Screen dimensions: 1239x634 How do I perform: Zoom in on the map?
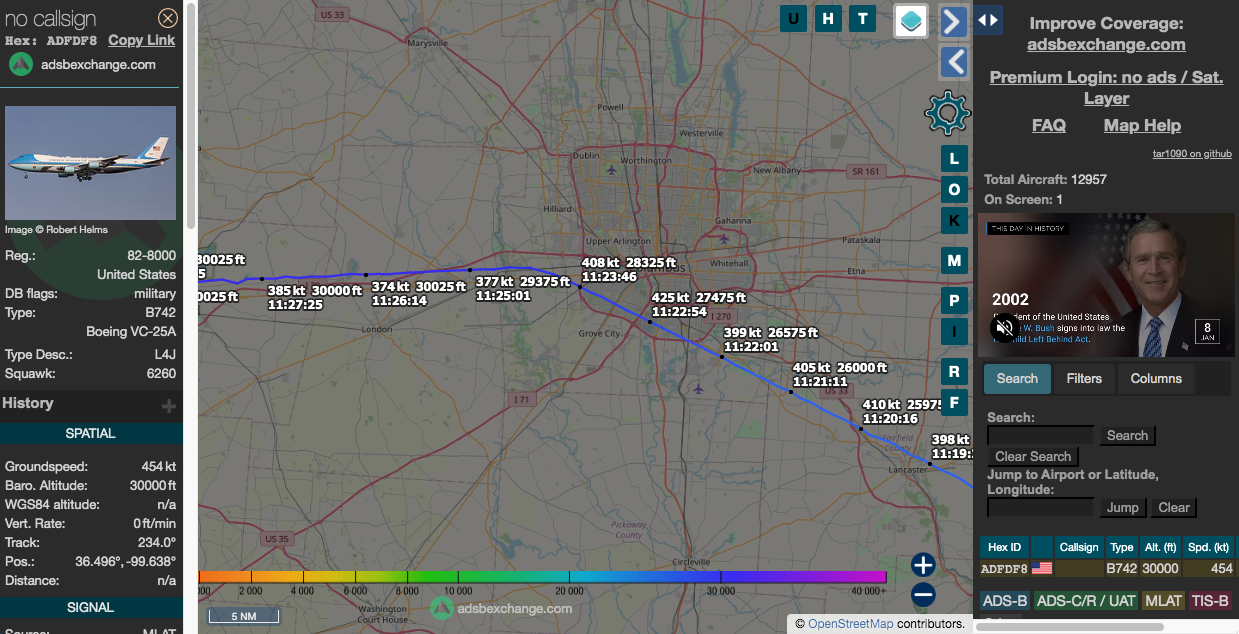click(923, 565)
